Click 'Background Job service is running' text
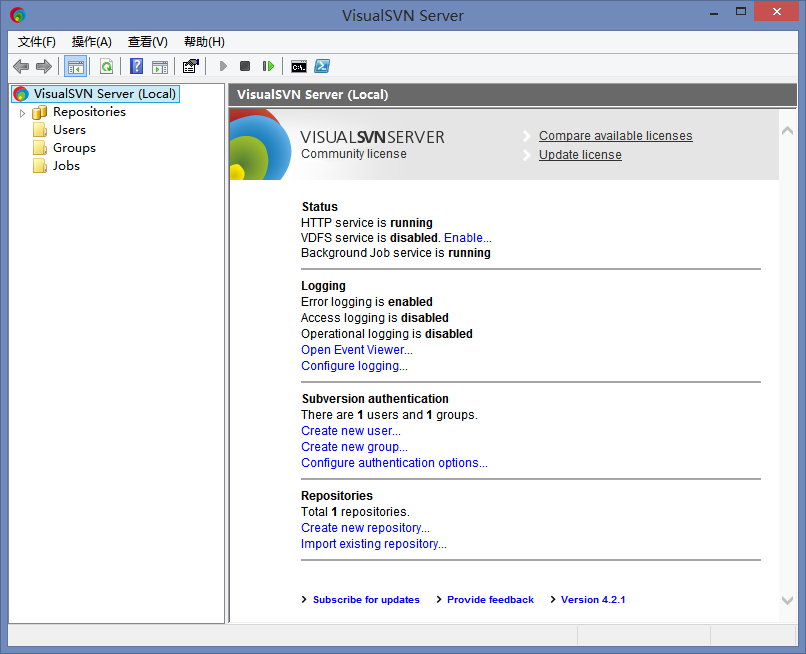This screenshot has height=654, width=806. click(x=396, y=253)
